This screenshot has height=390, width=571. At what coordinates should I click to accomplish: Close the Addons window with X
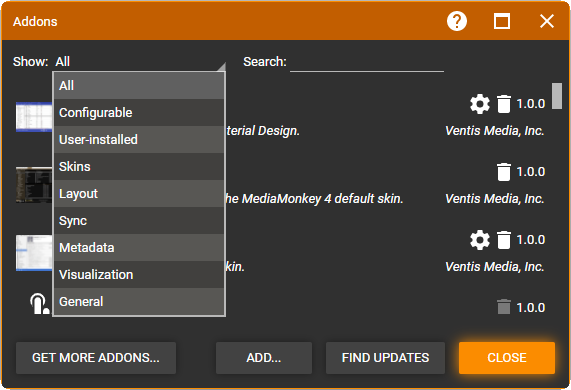(x=547, y=21)
